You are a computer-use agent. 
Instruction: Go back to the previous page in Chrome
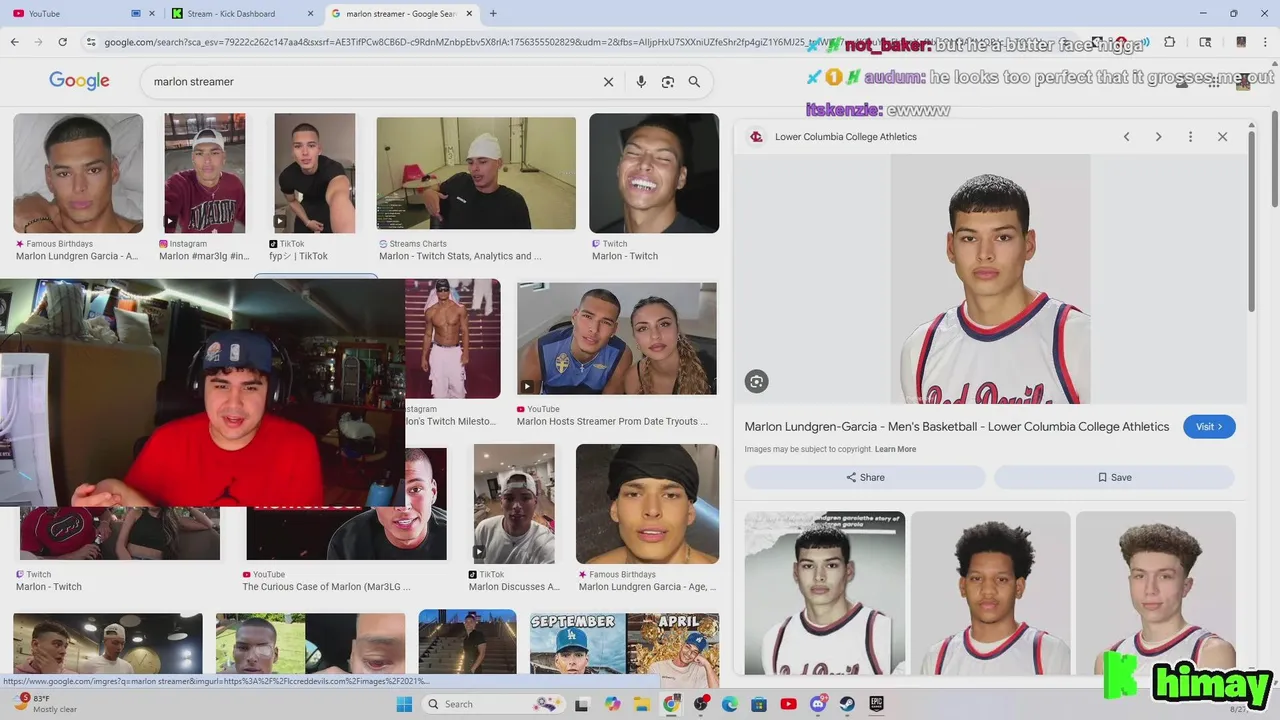pyautogui.click(x=14, y=42)
